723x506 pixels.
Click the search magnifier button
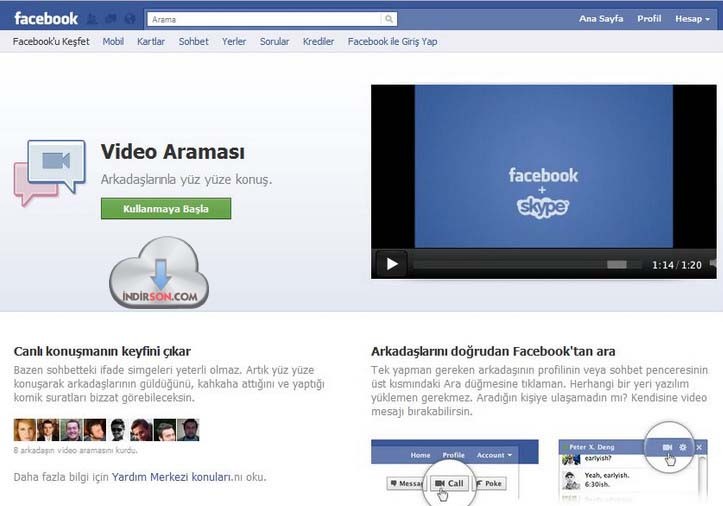tap(389, 19)
